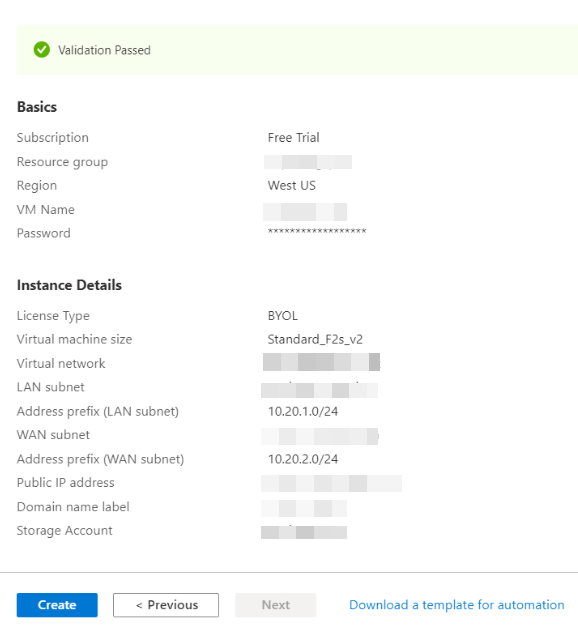
Task: Click the blurred Resource group value
Action: (308, 162)
